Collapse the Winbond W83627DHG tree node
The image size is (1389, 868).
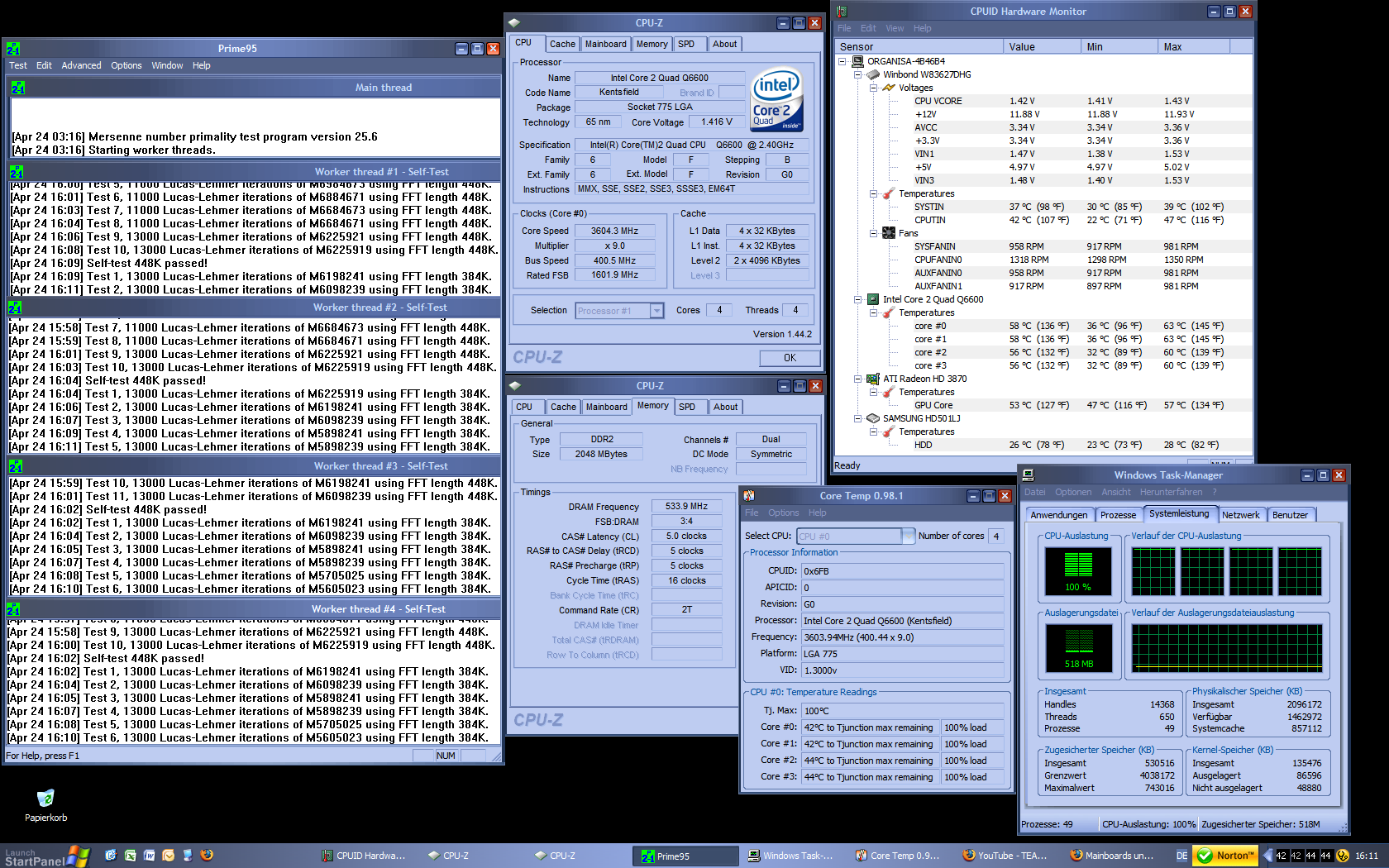[x=857, y=74]
